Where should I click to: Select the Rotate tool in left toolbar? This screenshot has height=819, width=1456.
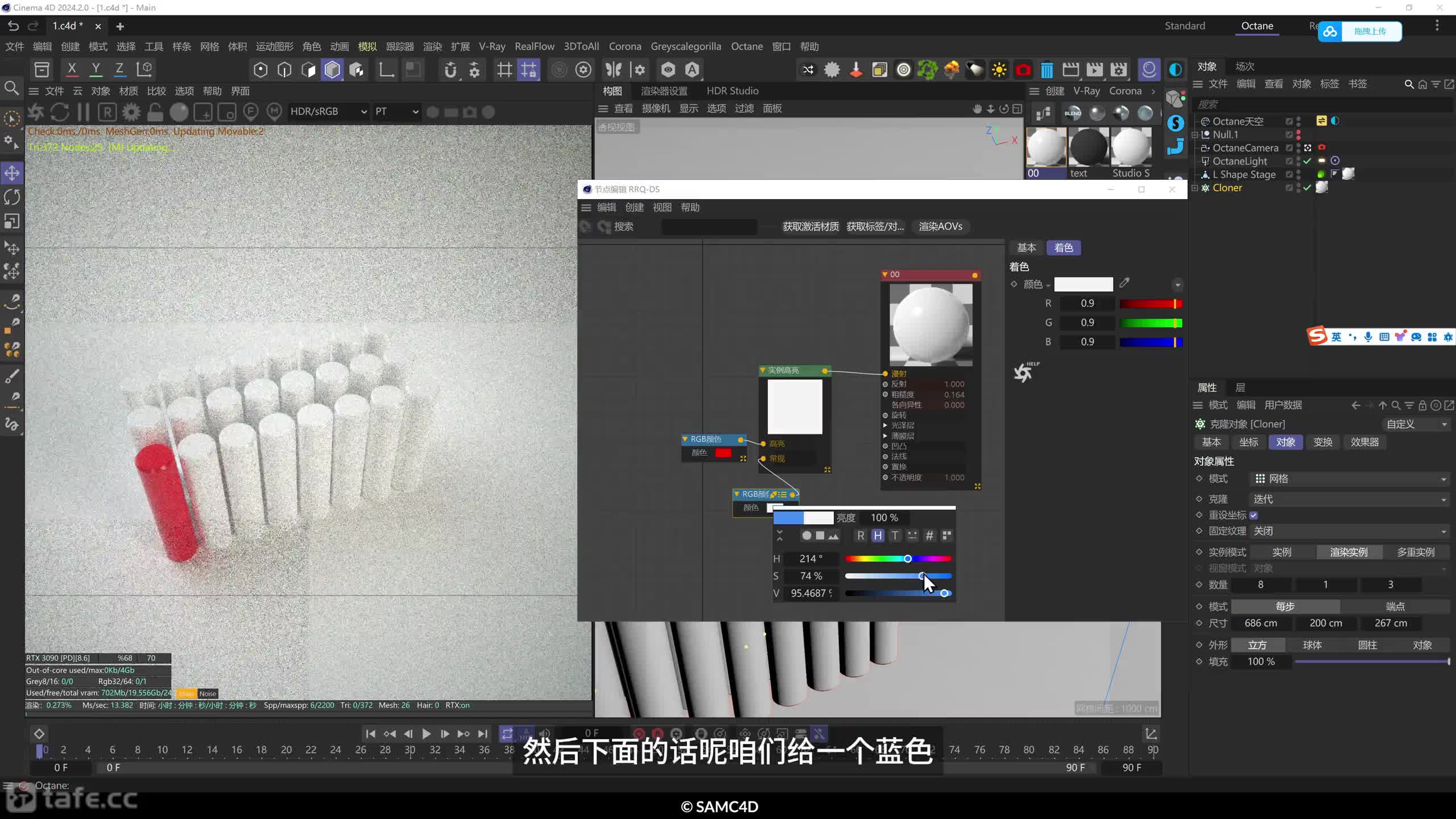(12, 197)
